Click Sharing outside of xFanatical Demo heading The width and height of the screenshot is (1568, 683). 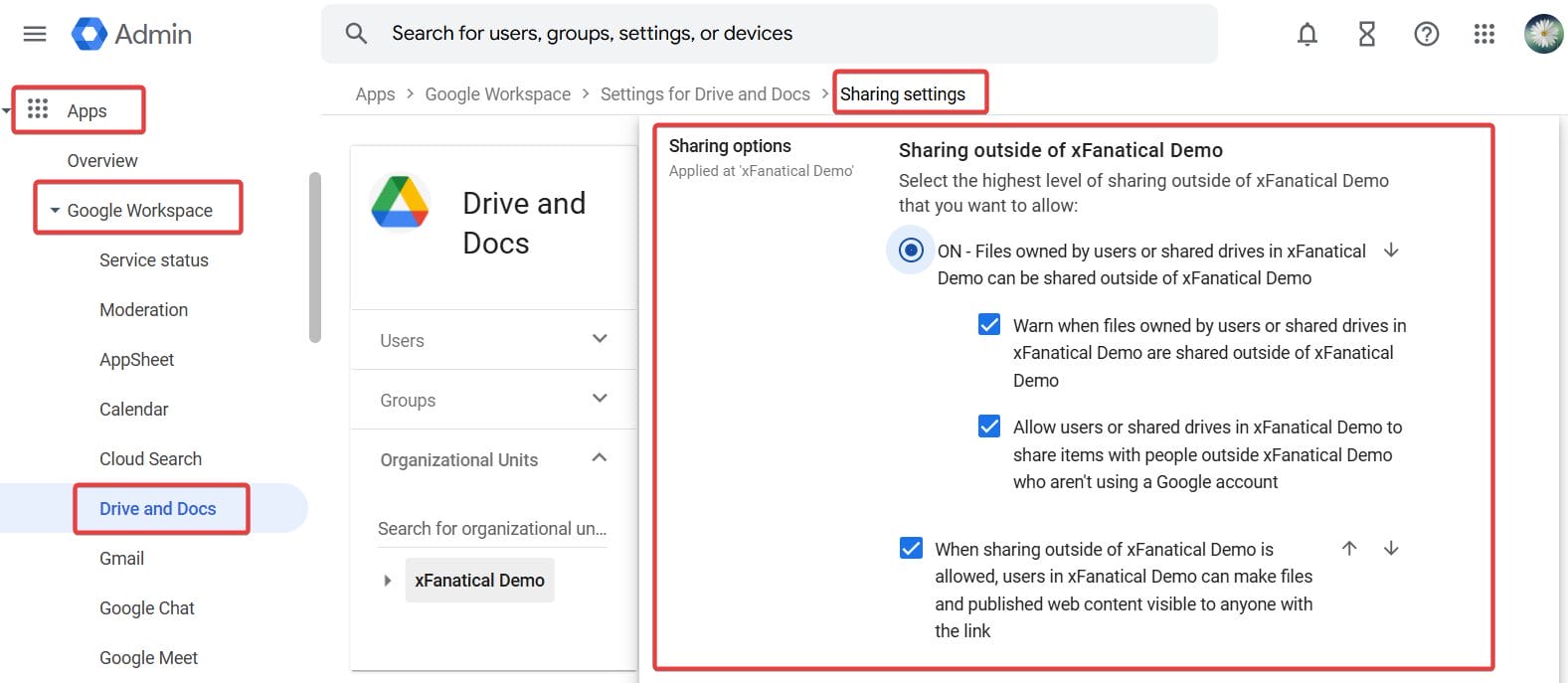click(x=1061, y=150)
